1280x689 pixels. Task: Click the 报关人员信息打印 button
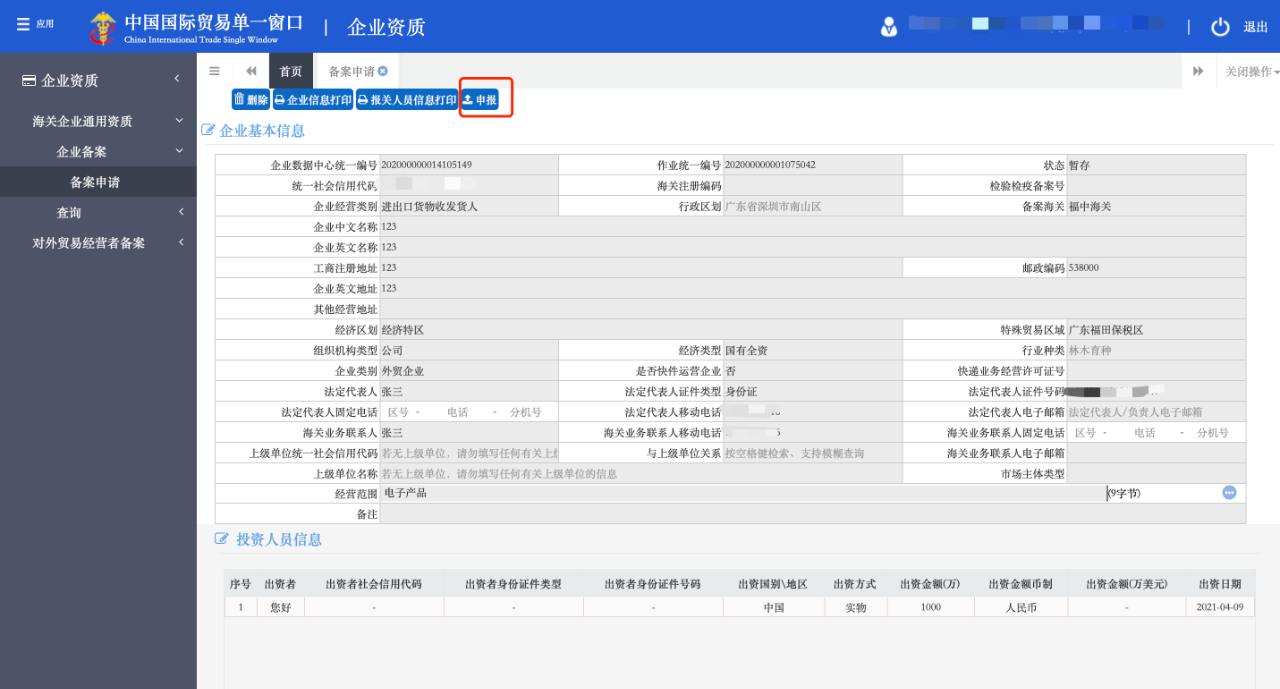point(406,99)
